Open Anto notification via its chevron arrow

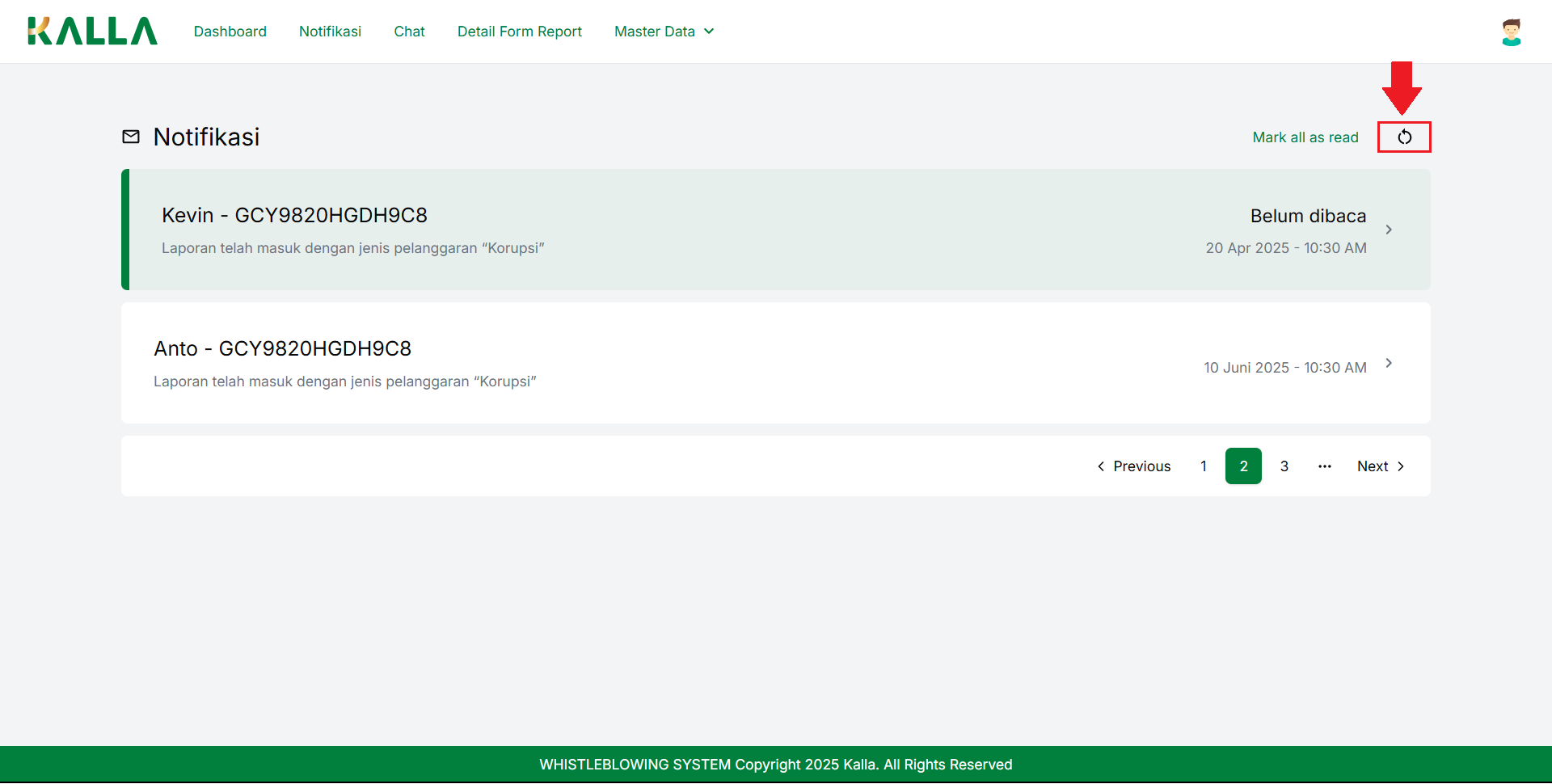coord(1389,363)
